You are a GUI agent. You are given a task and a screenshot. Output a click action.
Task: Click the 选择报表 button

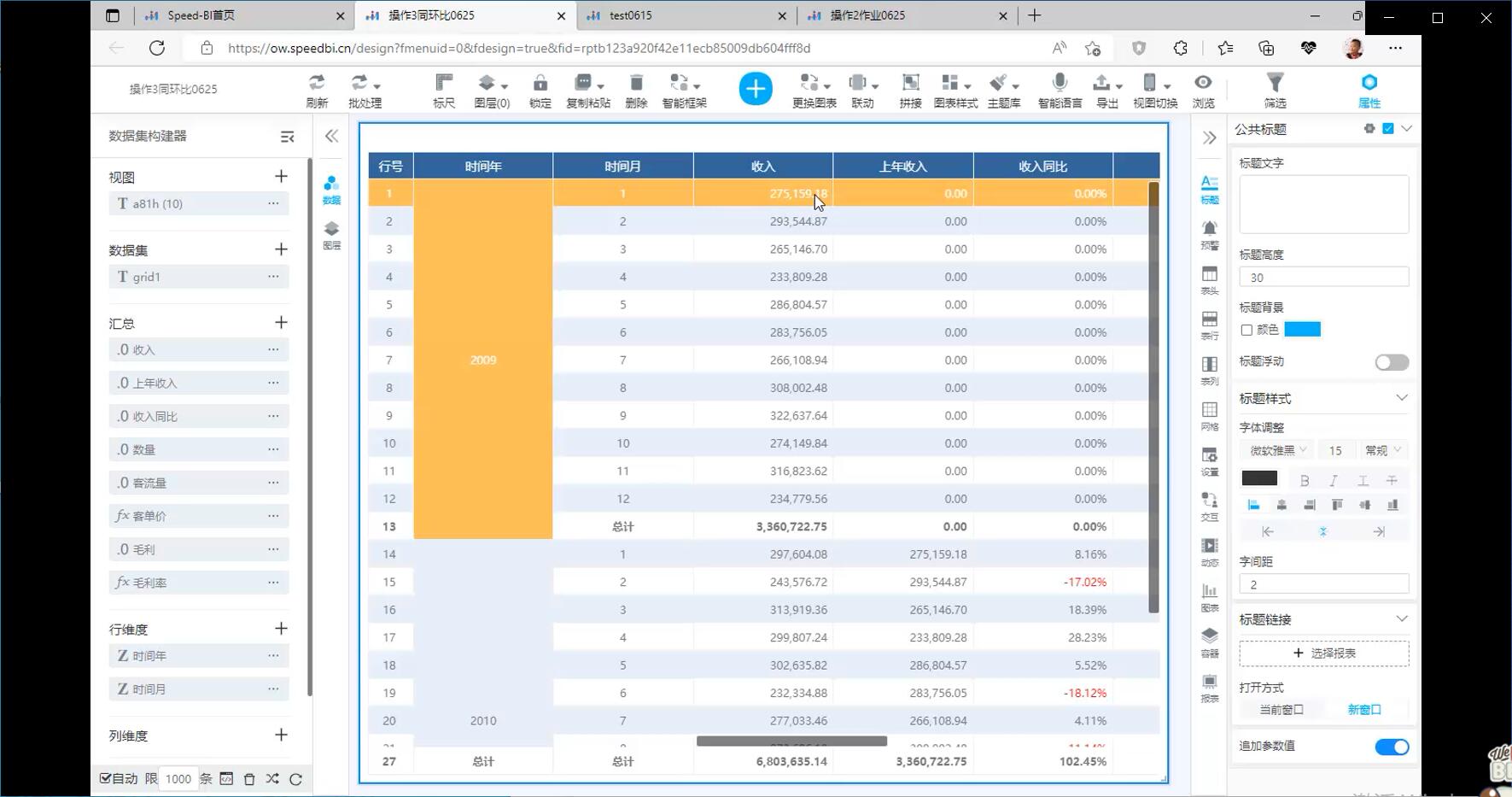(1323, 653)
